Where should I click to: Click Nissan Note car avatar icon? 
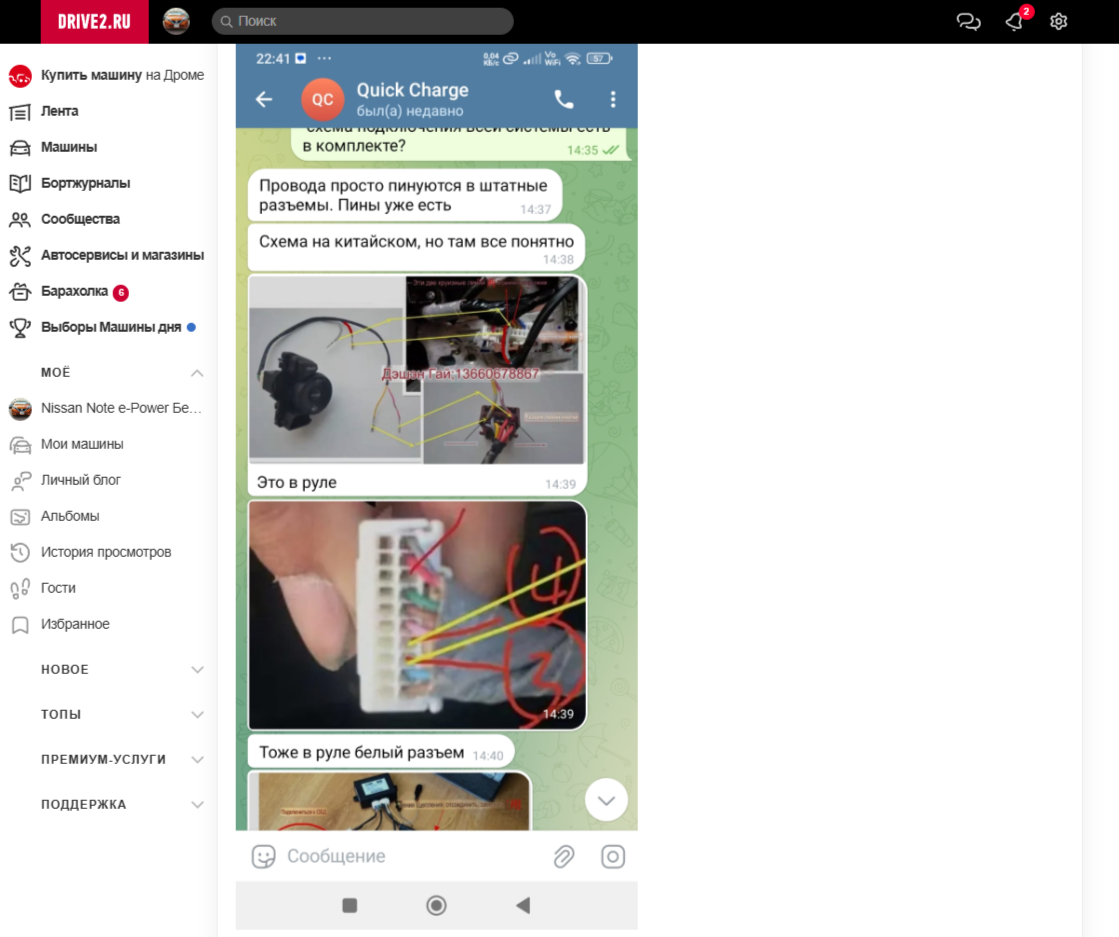(20, 408)
